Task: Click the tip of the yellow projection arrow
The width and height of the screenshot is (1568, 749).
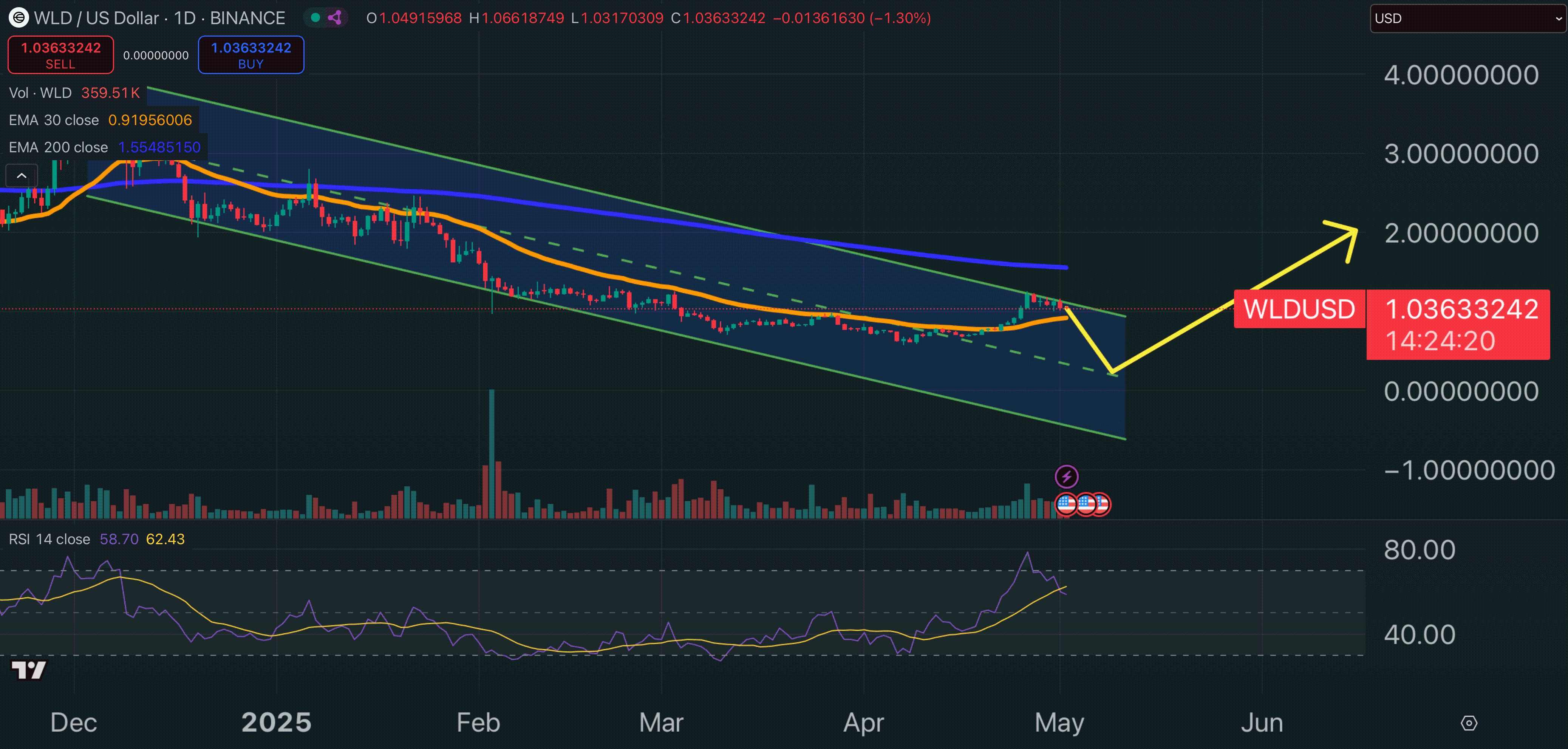Action: point(1356,230)
